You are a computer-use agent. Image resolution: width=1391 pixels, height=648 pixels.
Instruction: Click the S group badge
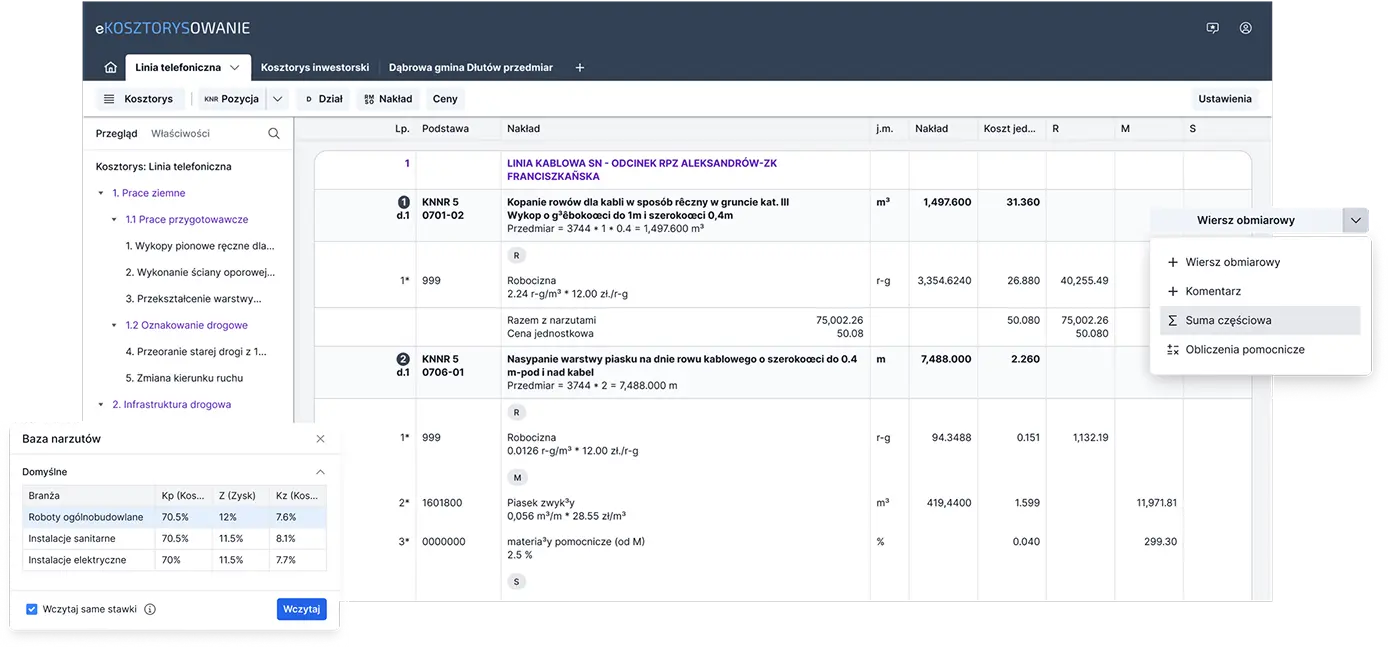click(x=517, y=581)
